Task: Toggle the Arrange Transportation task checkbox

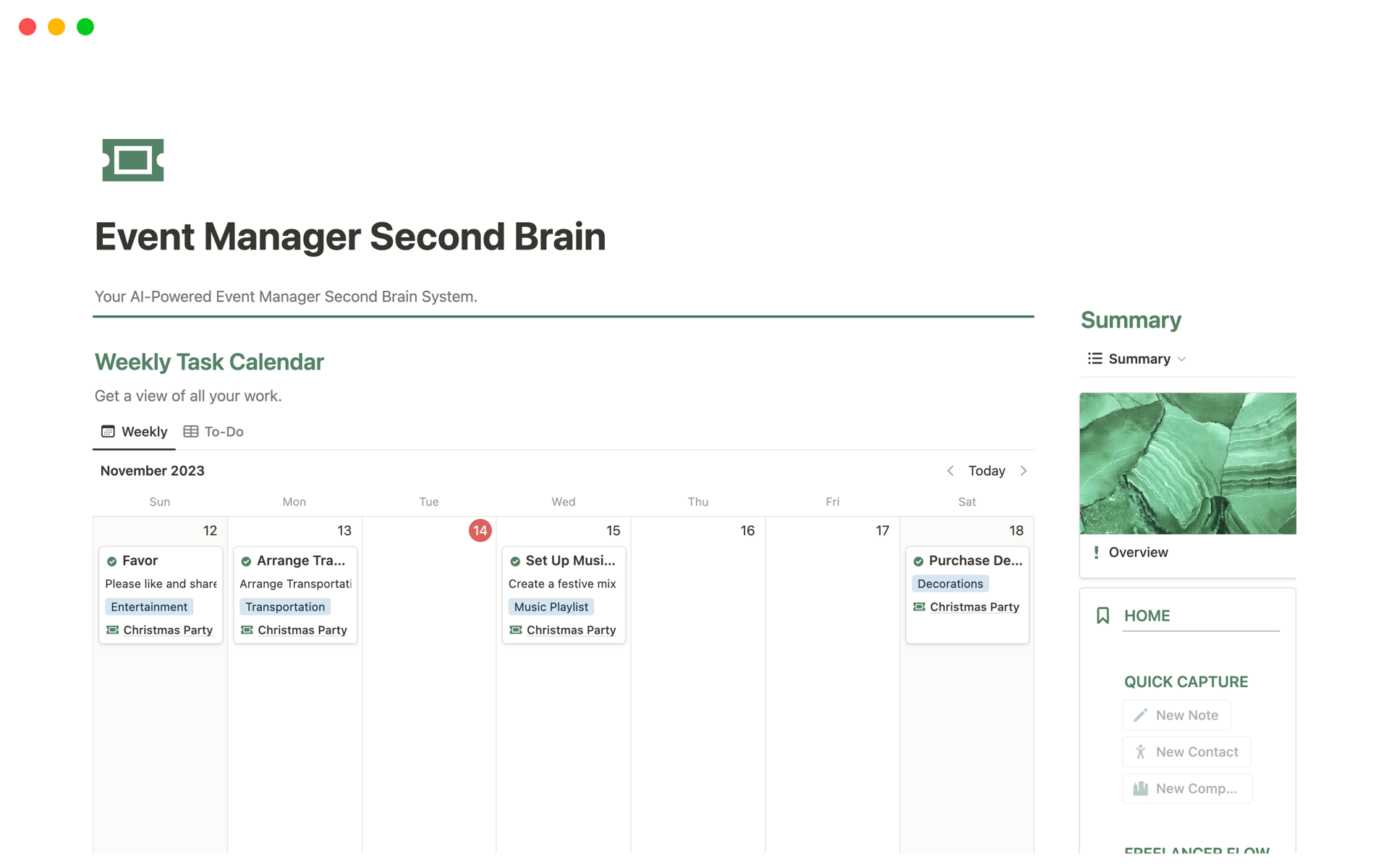Action: pos(246,560)
